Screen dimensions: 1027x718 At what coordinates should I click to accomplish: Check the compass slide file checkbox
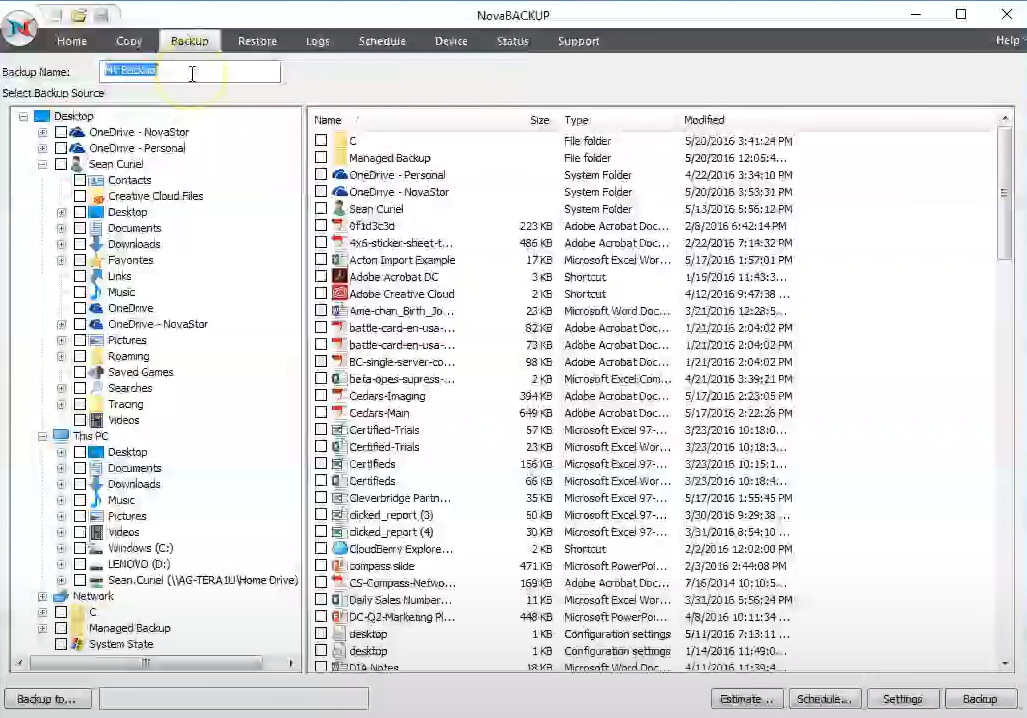coord(321,565)
